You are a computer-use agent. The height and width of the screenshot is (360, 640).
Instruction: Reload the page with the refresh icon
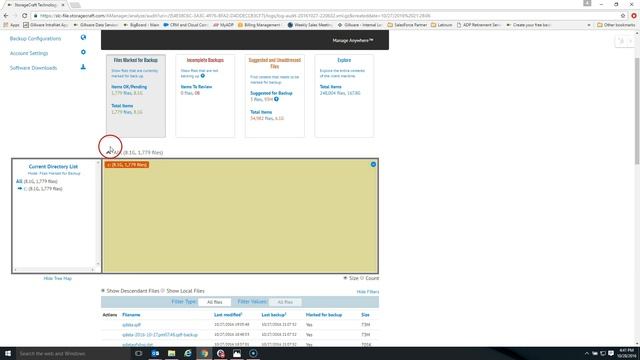[x=24, y=16]
